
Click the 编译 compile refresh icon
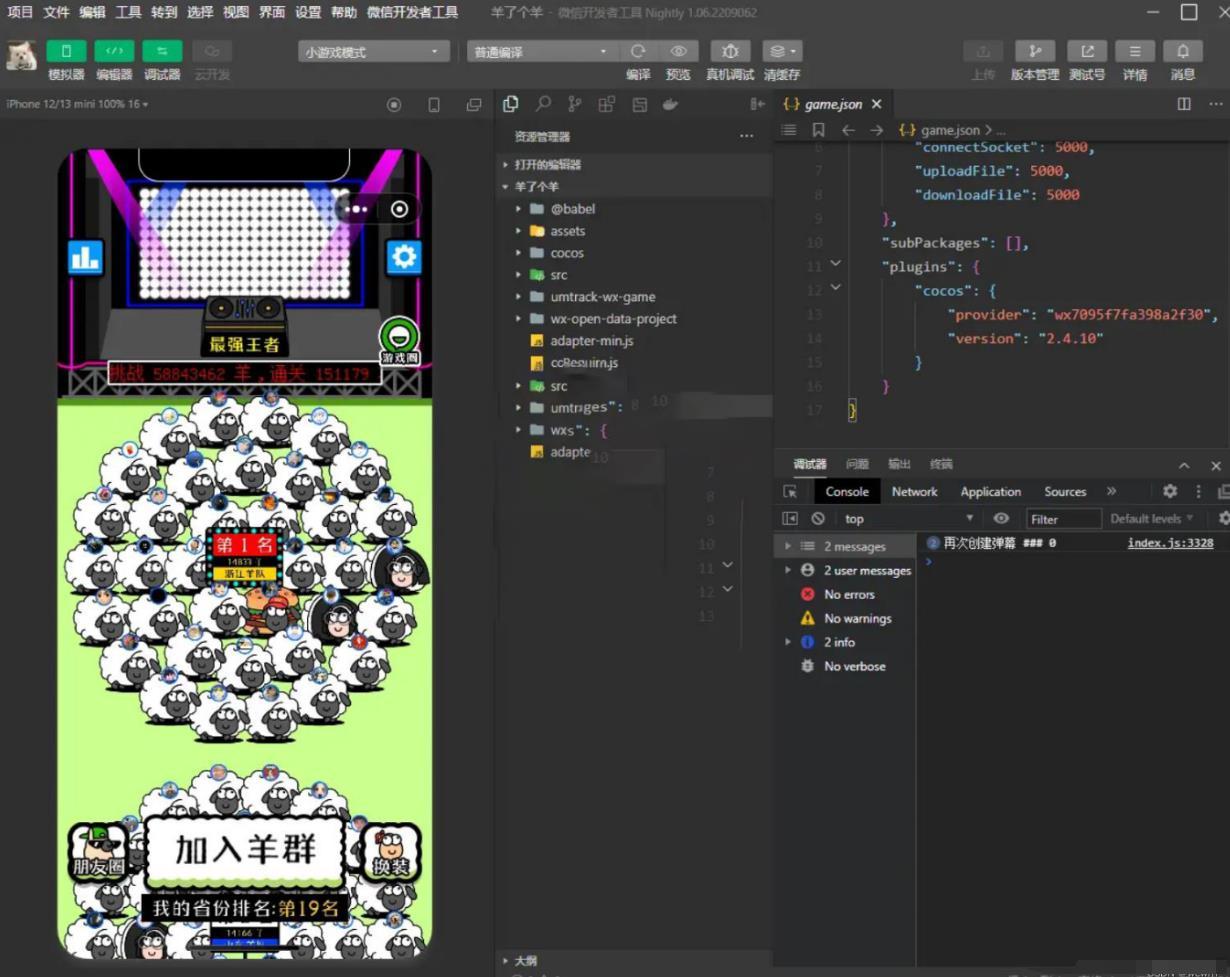pyautogui.click(x=638, y=52)
